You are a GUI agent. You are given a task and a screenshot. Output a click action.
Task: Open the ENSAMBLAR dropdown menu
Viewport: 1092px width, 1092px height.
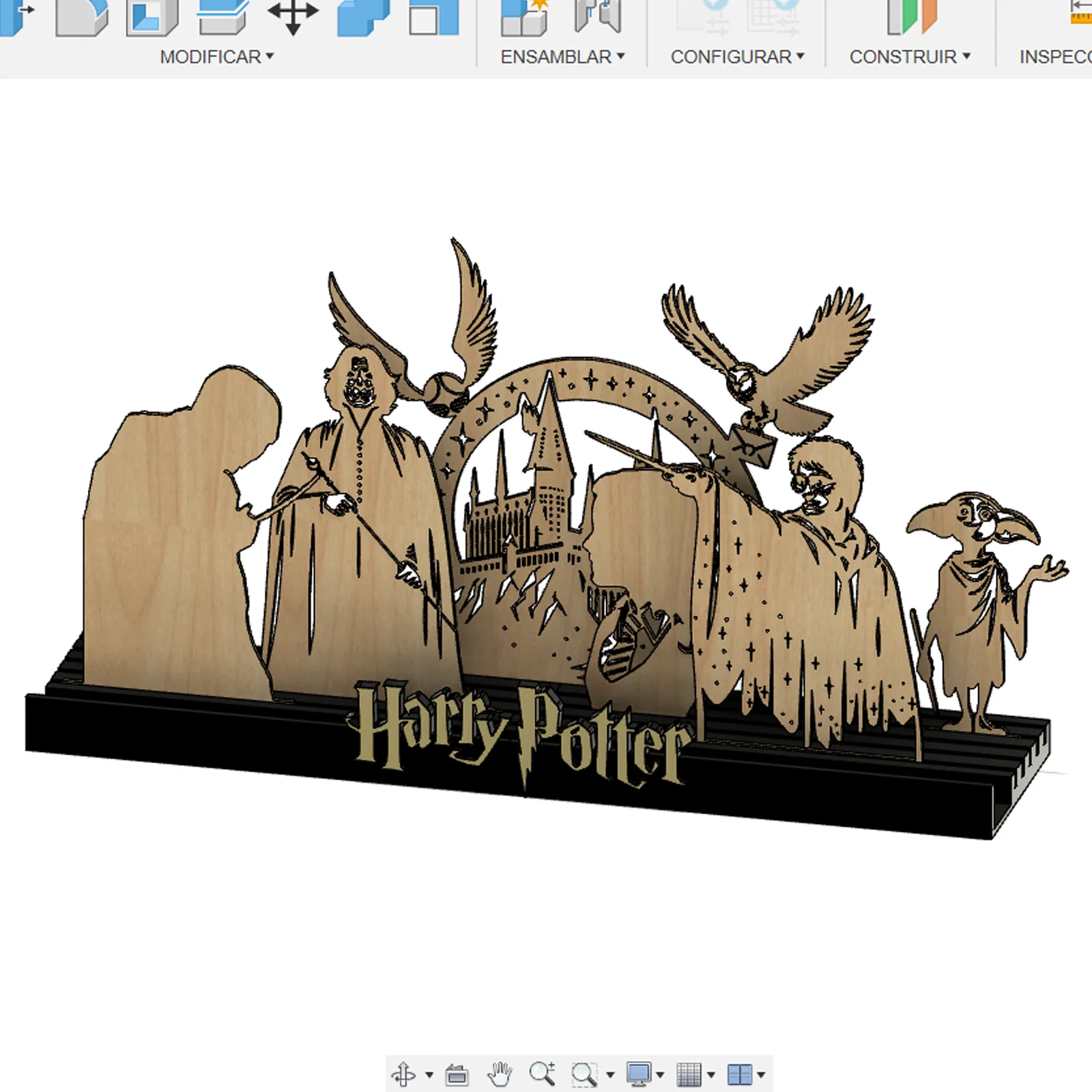(562, 57)
